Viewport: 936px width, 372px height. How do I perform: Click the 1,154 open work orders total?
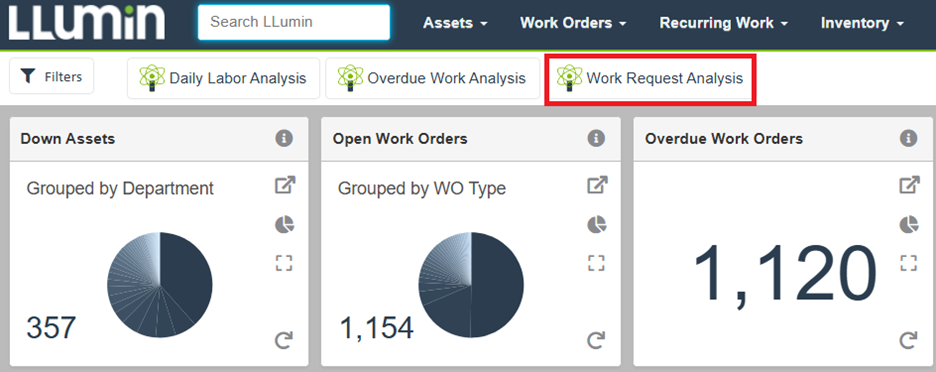(377, 328)
